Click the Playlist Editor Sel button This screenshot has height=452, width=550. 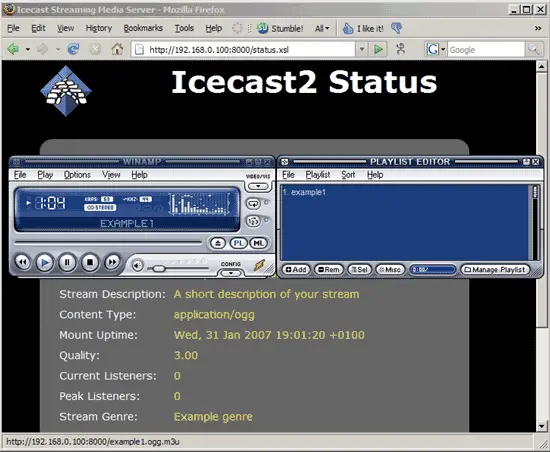(359, 270)
